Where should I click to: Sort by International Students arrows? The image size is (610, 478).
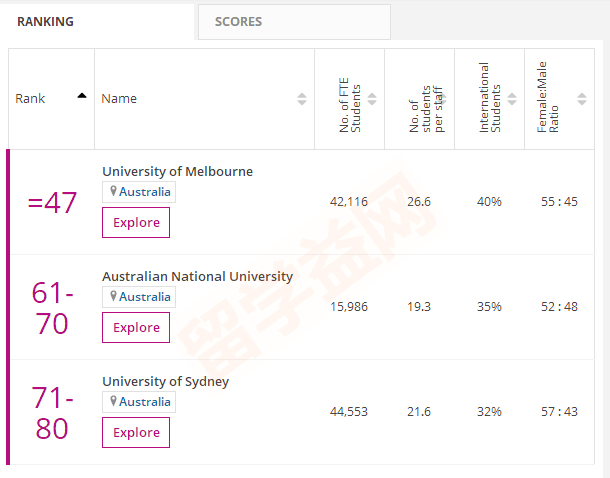(512, 99)
